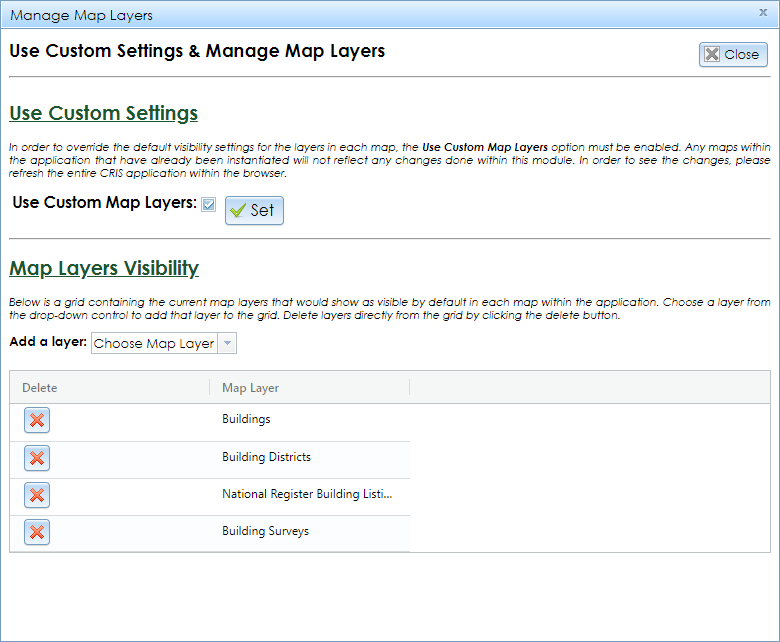Click the Use Custom Settings heading
The width and height of the screenshot is (780, 642).
(103, 113)
